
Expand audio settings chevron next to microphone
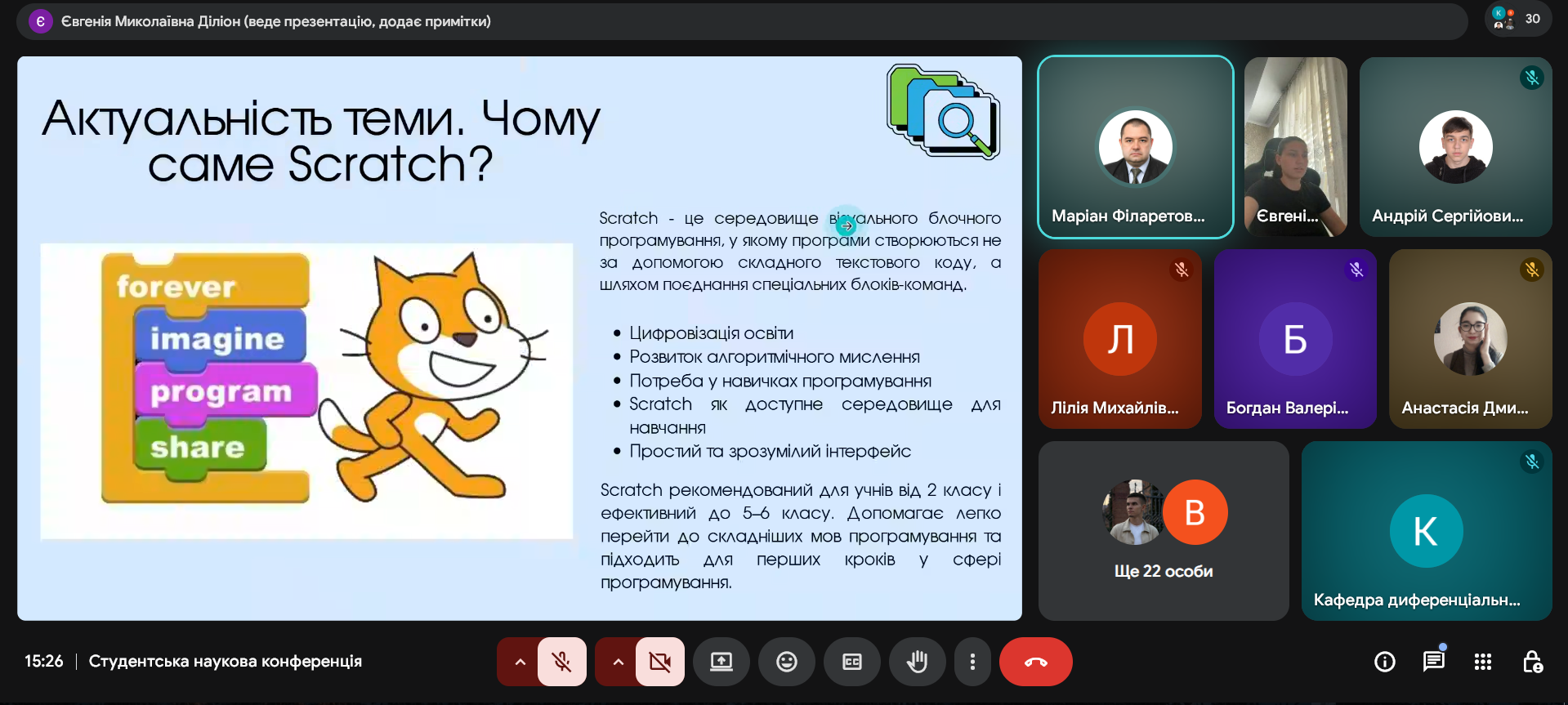(520, 662)
